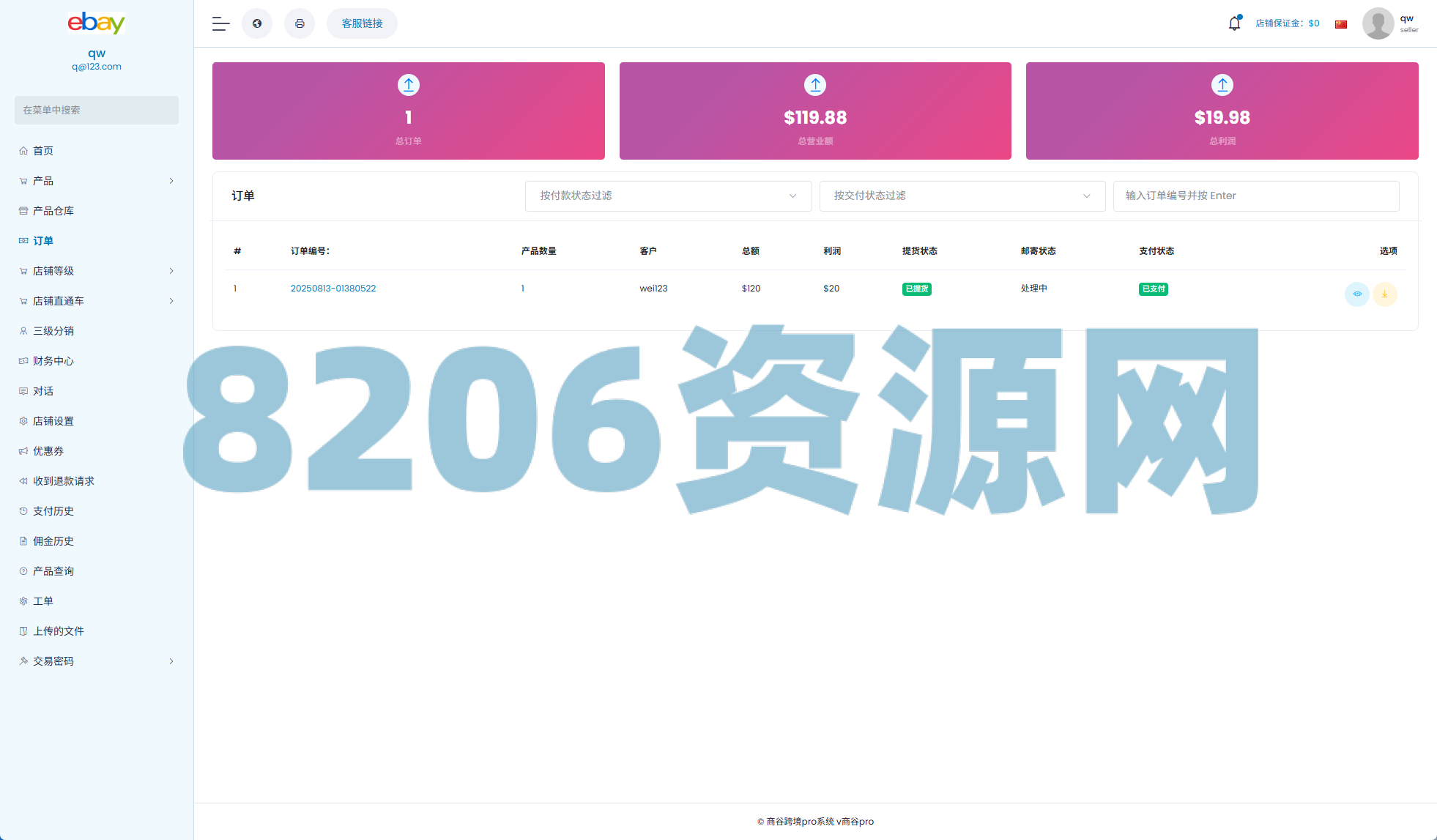Open the notification bell
1437x840 pixels.
[x=1234, y=23]
